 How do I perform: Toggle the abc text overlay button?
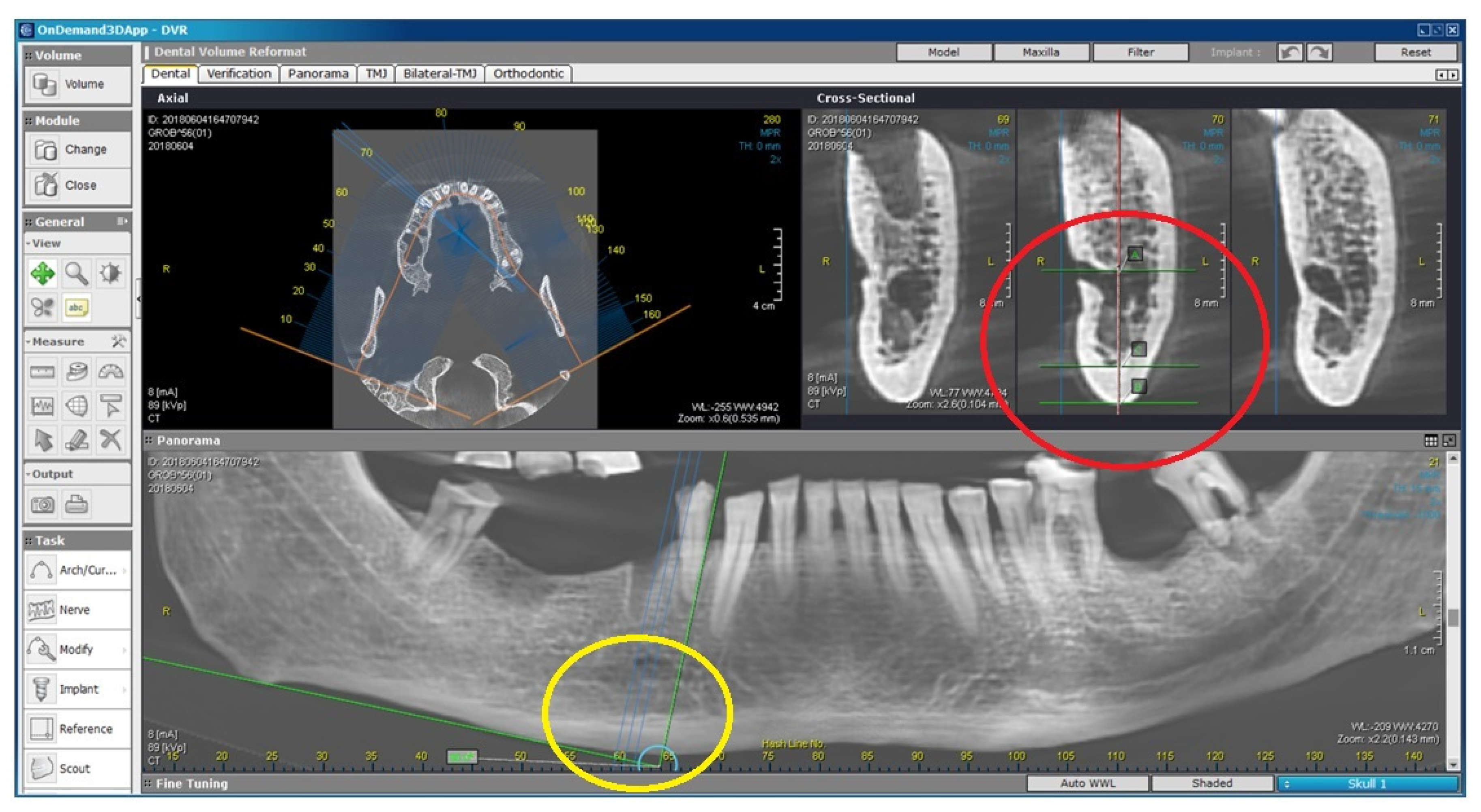coord(77,308)
